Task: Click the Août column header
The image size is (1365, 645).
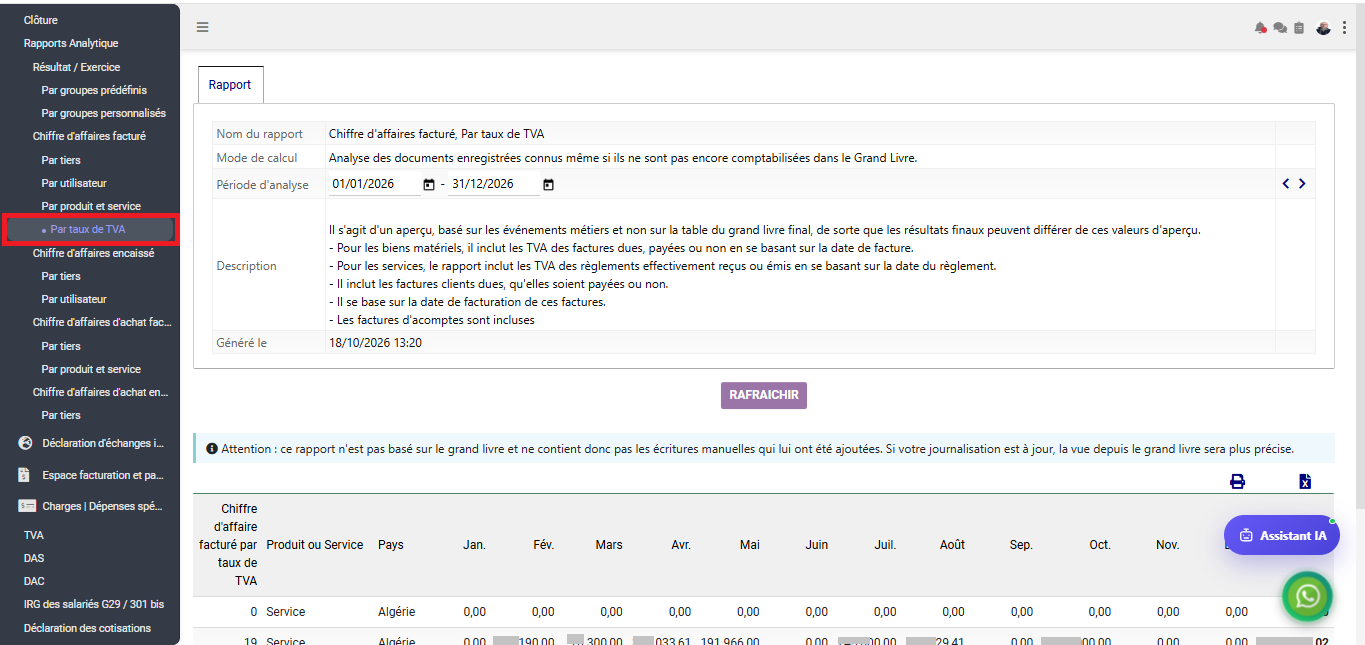Action: (953, 545)
